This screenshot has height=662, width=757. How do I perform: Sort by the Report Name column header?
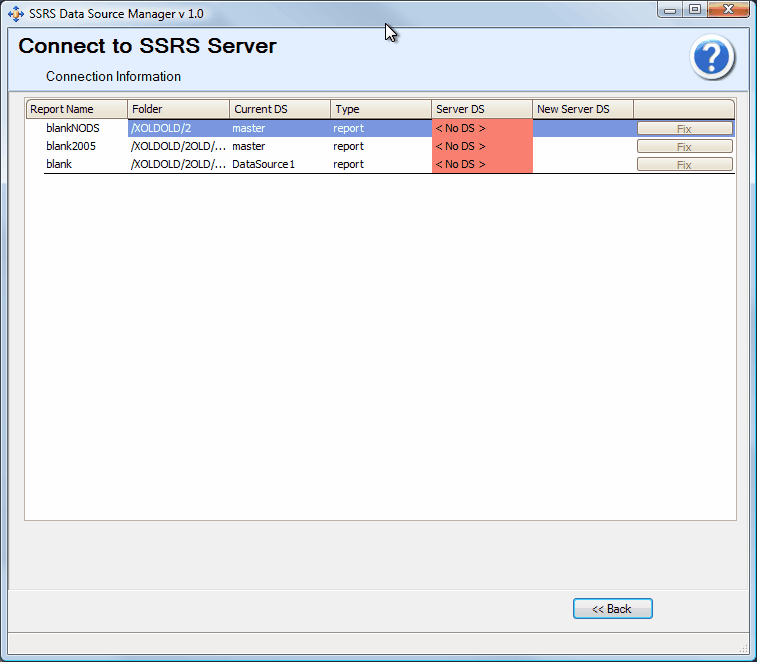click(77, 109)
